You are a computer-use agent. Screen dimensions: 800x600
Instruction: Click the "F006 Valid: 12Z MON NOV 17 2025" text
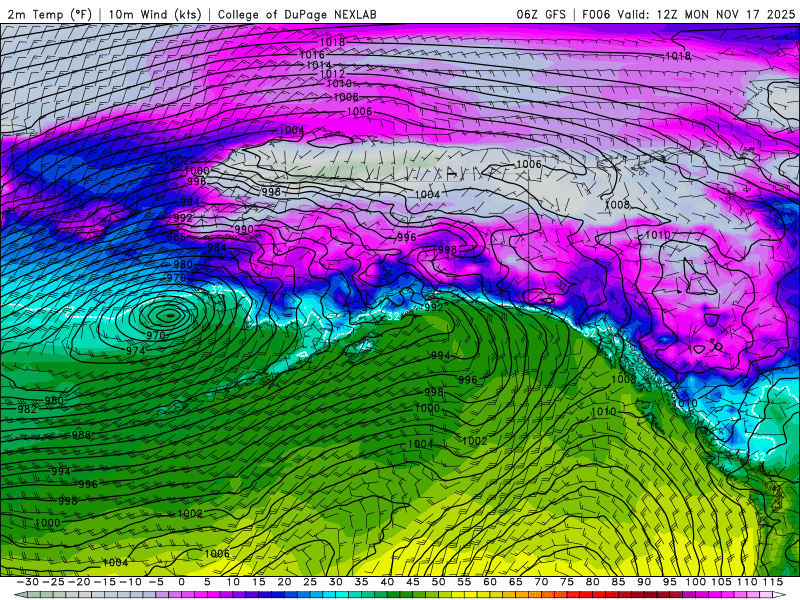[x=688, y=14]
